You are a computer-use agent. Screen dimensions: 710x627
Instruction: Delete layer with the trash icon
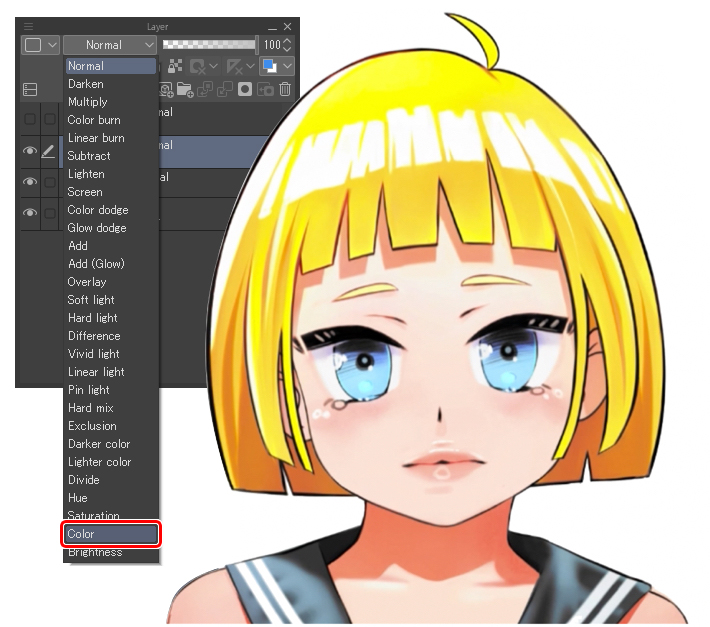click(285, 90)
